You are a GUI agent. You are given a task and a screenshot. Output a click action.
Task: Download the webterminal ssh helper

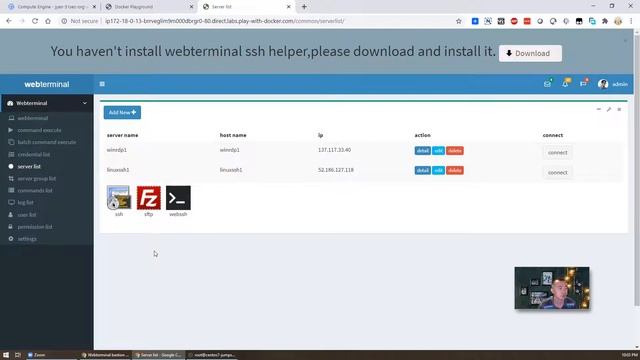[x=530, y=53]
